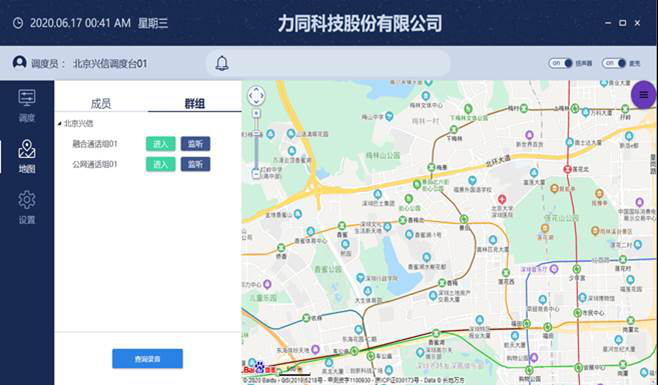Collapse the 北京兴信 tree node

(x=60, y=123)
